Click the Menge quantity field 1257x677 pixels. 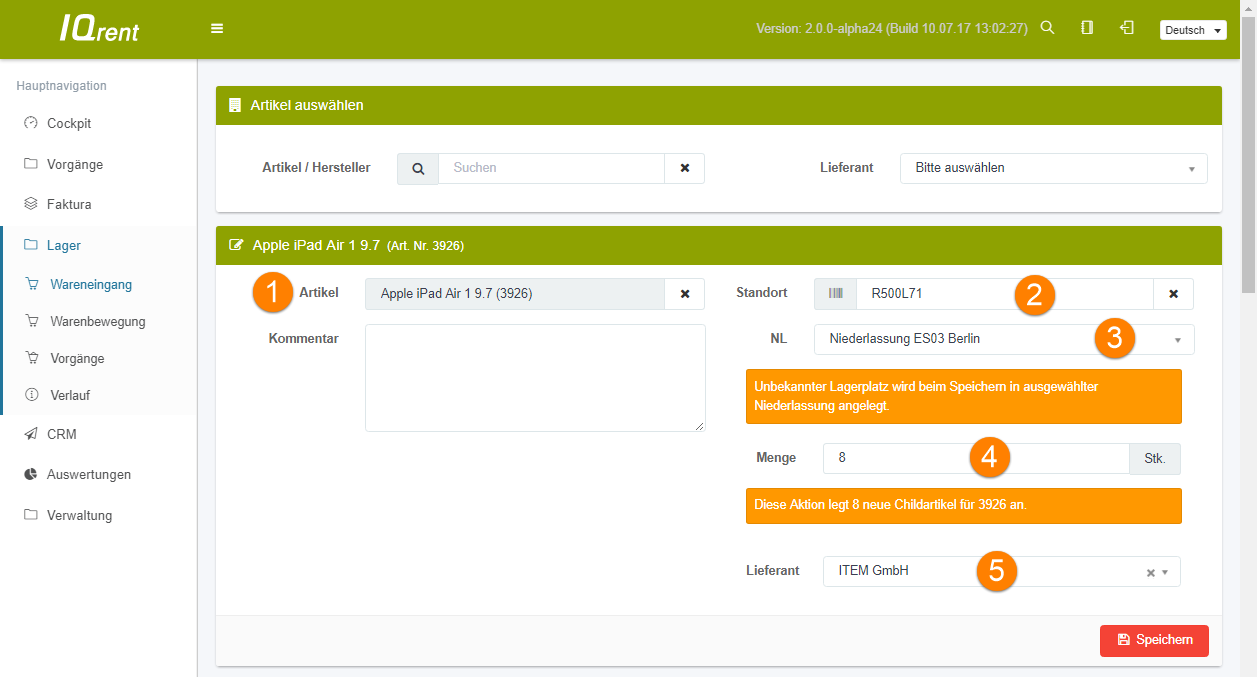976,458
